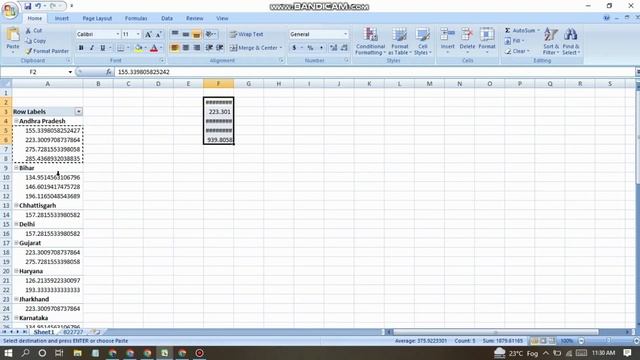Toggle center horizontal alignment
This screenshot has width=640, height=360.
186,48
